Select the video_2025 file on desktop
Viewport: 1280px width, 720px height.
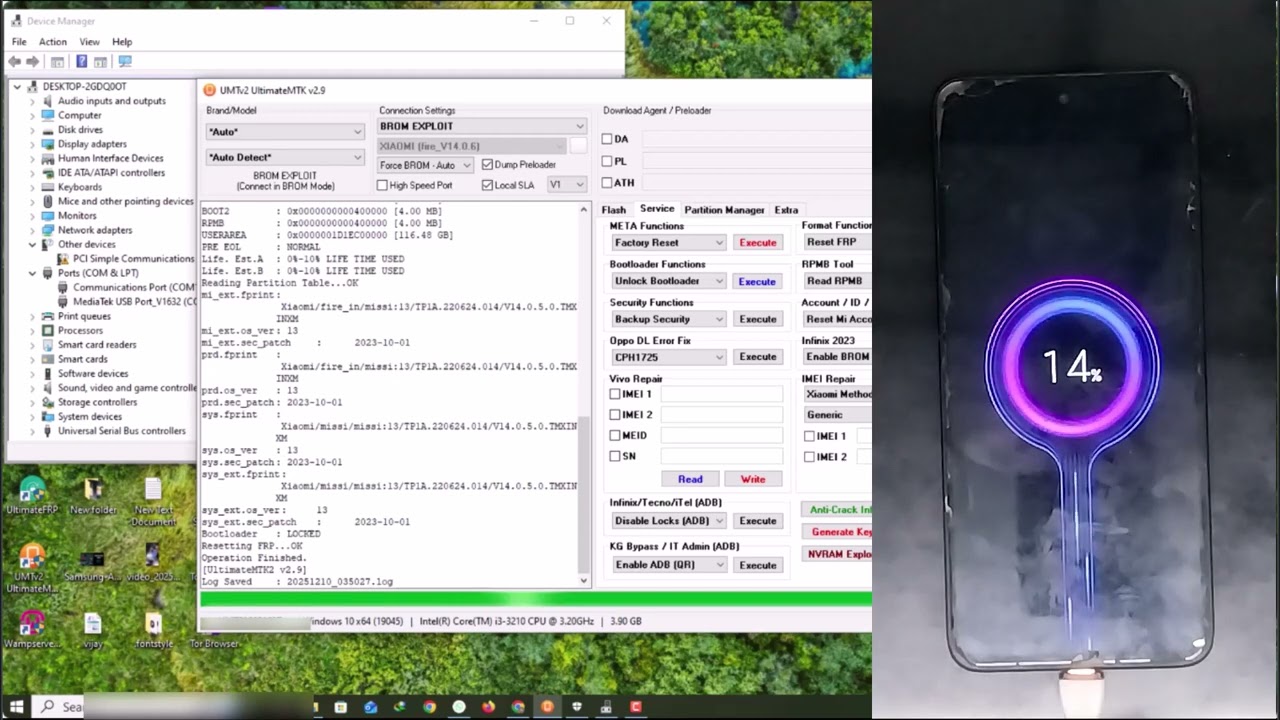[x=153, y=562]
